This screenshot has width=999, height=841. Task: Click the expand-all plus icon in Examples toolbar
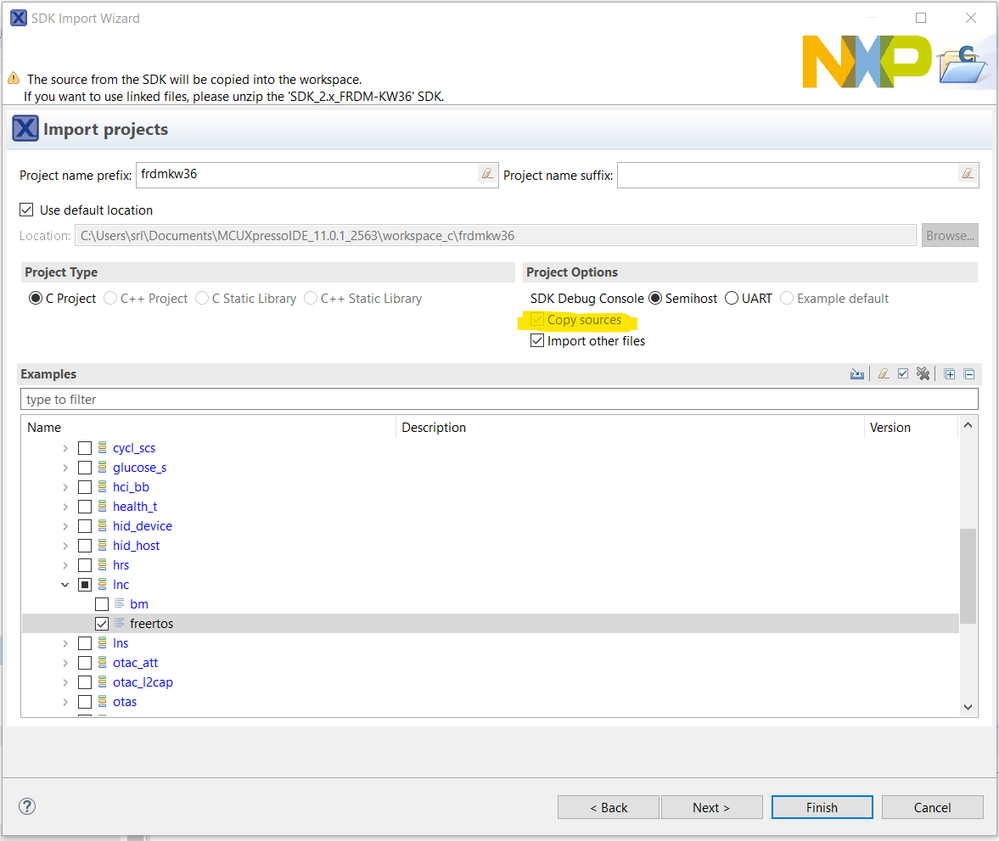click(x=949, y=374)
